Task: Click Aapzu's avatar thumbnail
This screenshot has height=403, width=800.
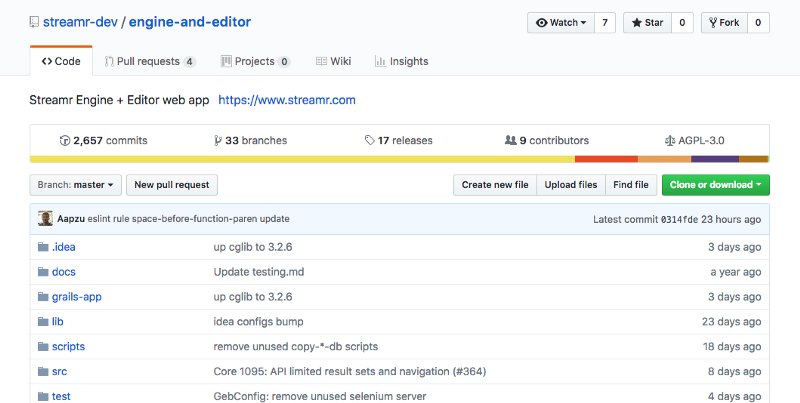Action: [45, 218]
